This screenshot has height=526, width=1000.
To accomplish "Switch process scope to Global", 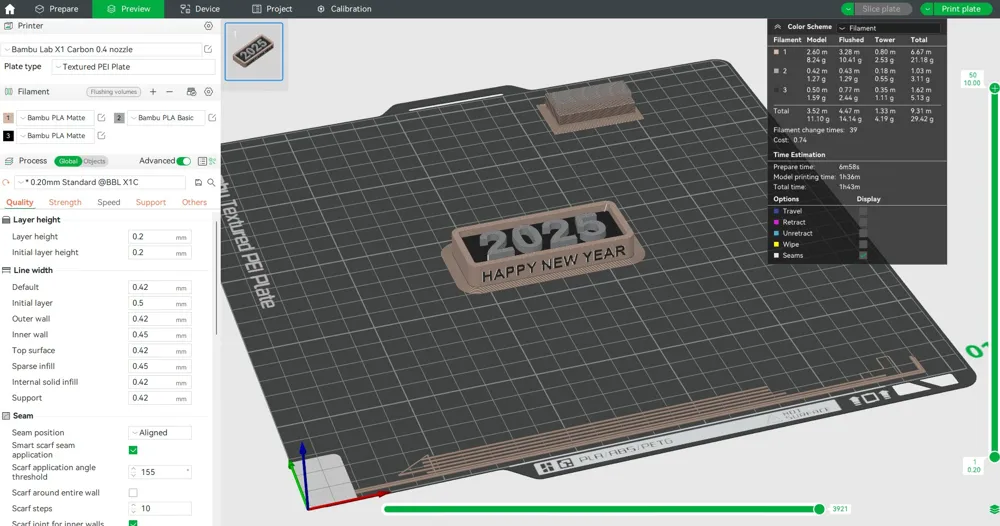I will tap(68, 161).
